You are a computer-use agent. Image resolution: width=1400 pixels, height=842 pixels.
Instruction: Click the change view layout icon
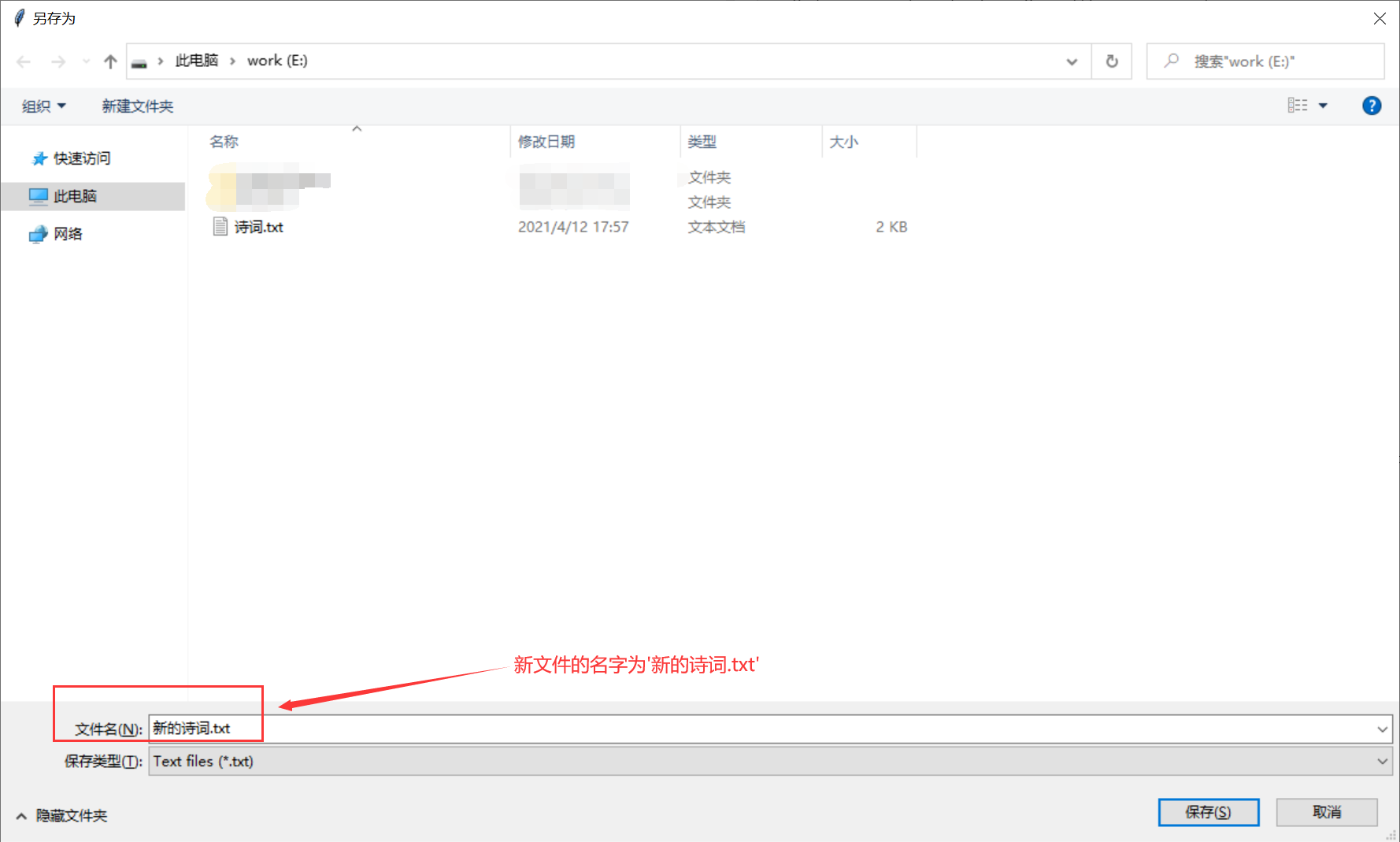click(1297, 106)
